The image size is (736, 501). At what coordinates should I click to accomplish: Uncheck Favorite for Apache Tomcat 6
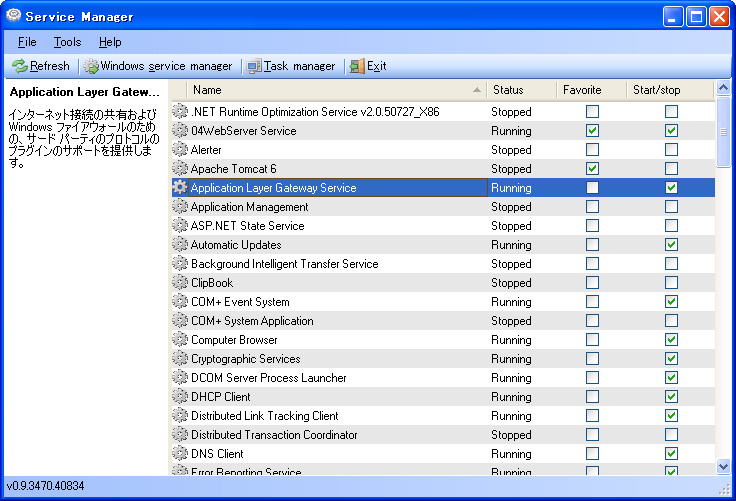[x=592, y=168]
